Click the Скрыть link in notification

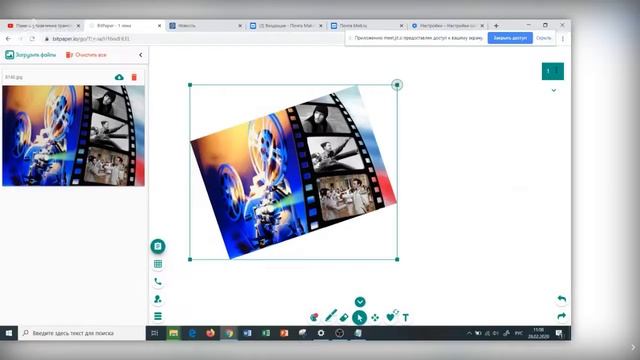tap(544, 38)
